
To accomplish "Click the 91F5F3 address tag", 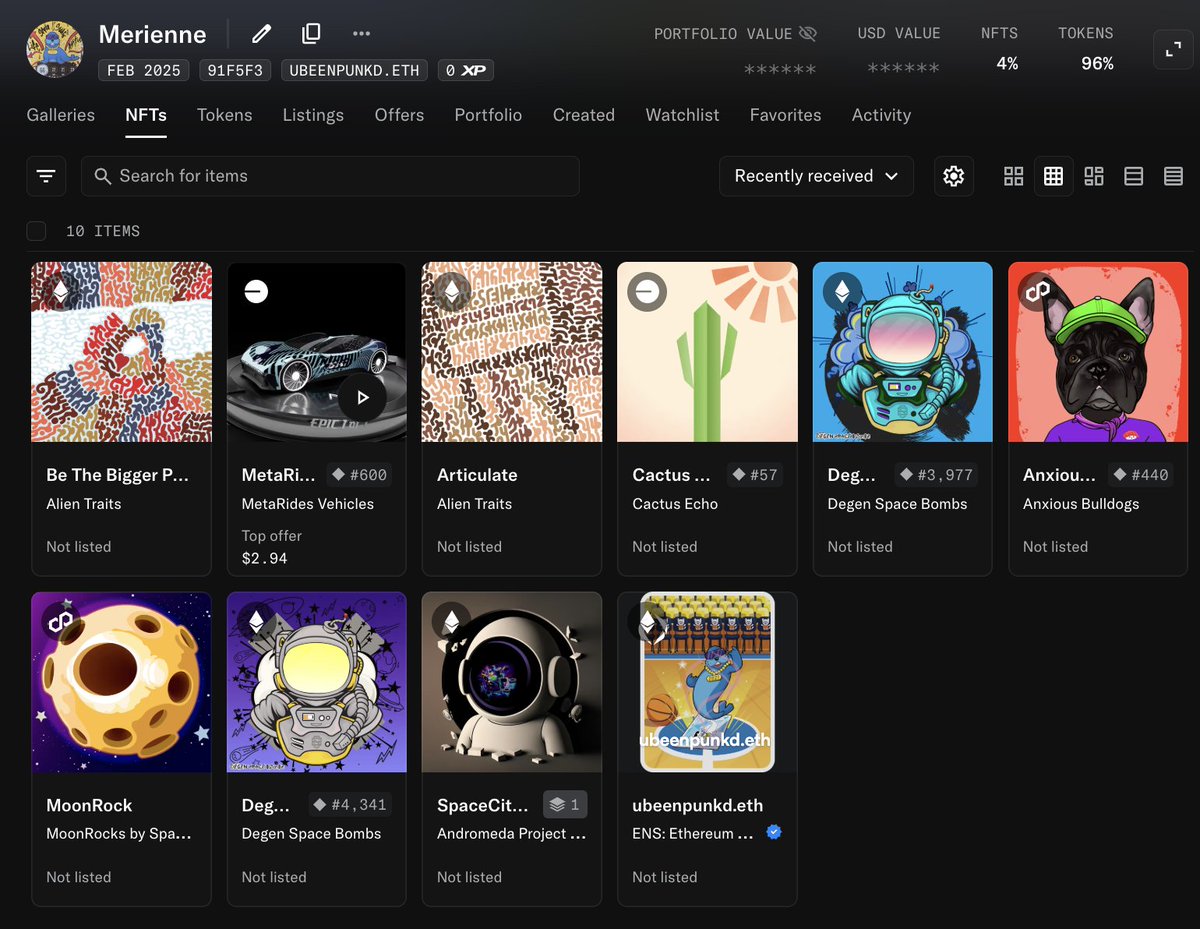I will (237, 70).
